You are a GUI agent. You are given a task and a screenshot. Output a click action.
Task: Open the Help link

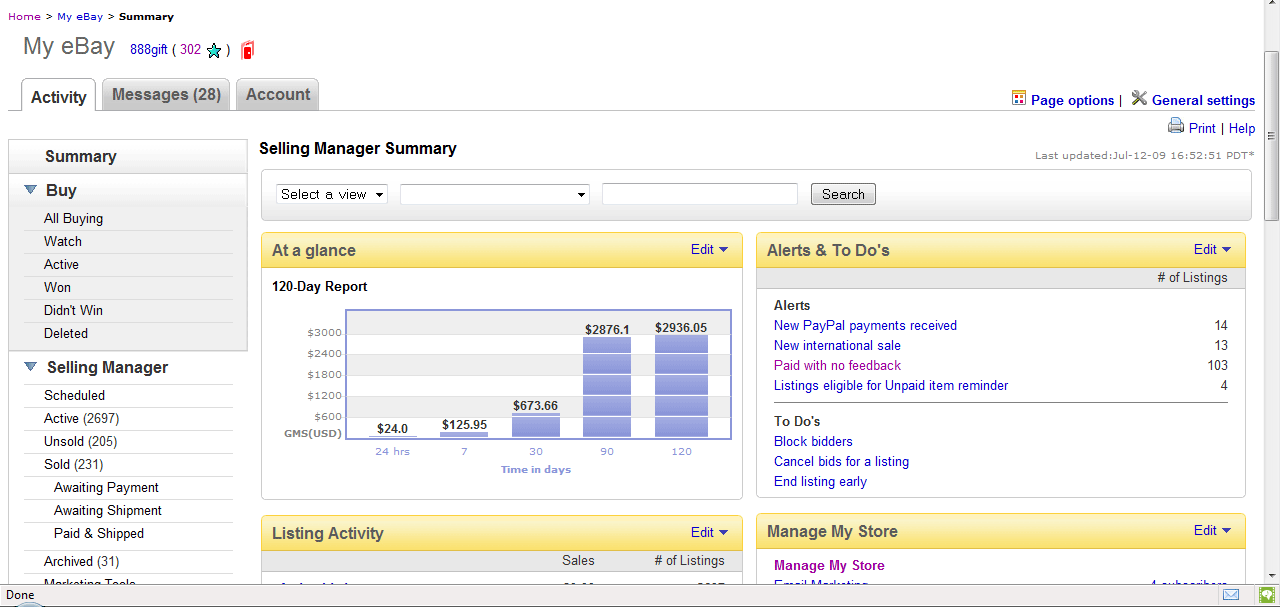[1242, 128]
